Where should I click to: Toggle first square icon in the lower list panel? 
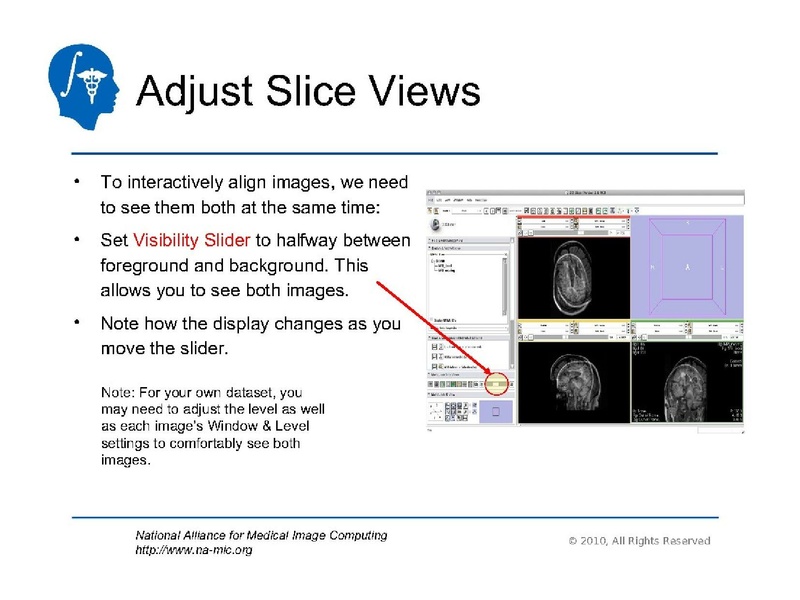tap(433, 347)
